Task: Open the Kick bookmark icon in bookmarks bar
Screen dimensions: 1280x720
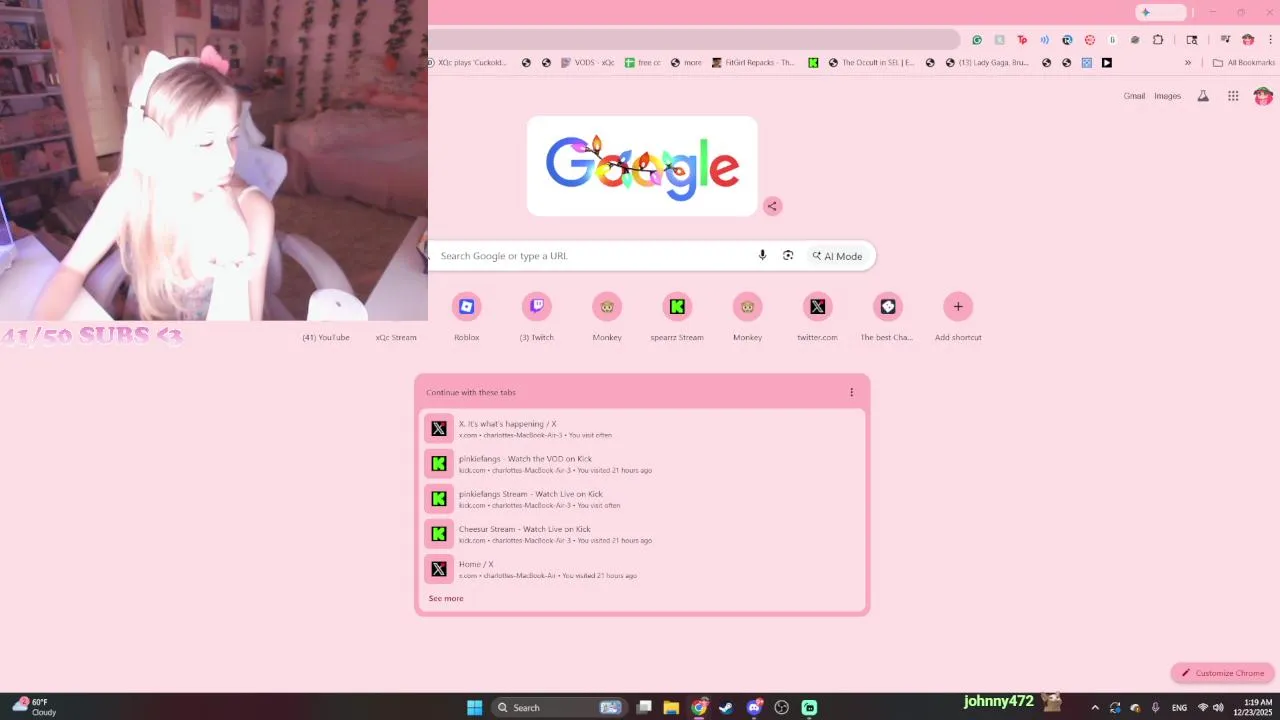Action: [813, 62]
